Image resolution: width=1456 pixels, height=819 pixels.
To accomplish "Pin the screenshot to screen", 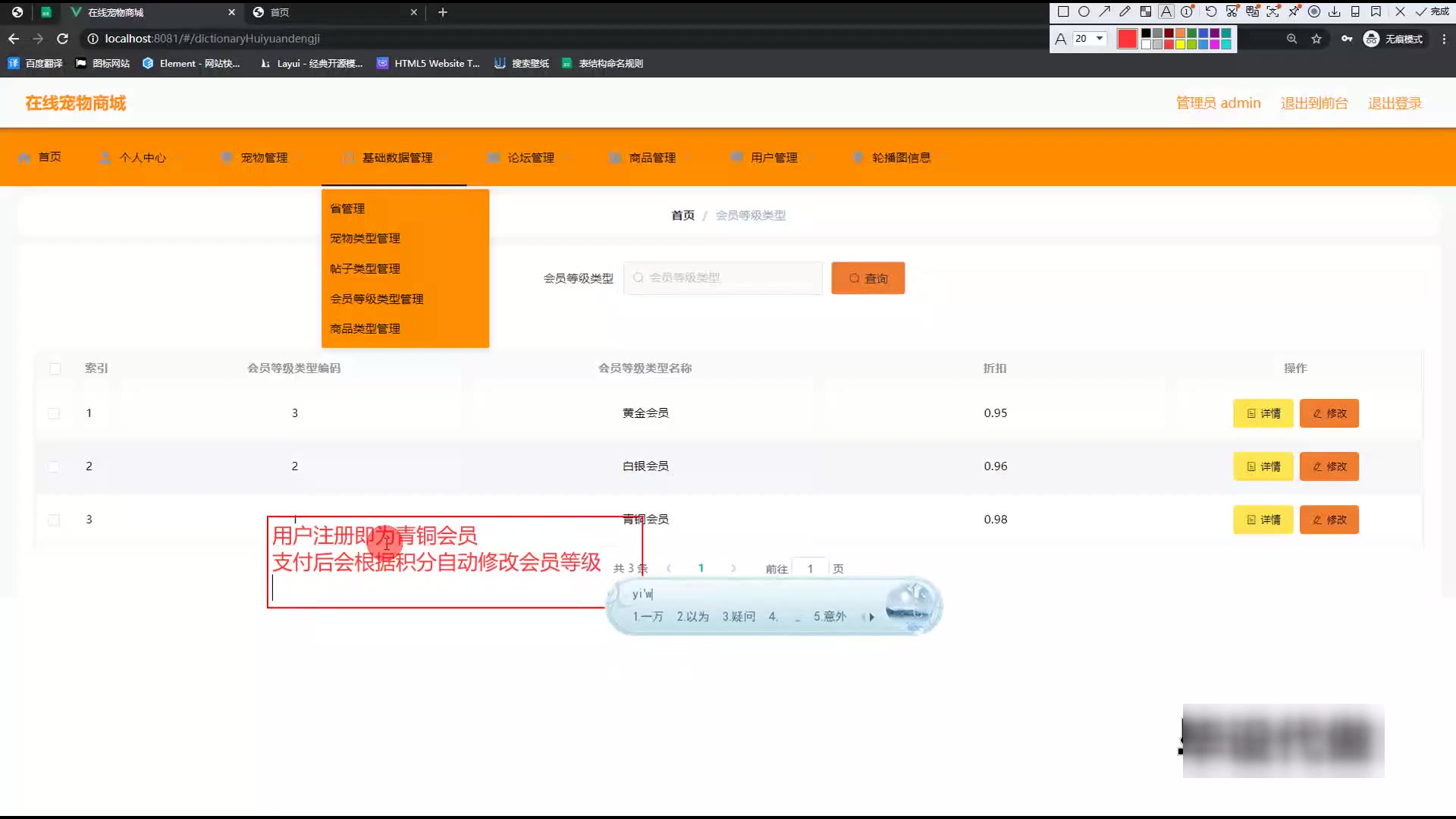I will 1294,11.
